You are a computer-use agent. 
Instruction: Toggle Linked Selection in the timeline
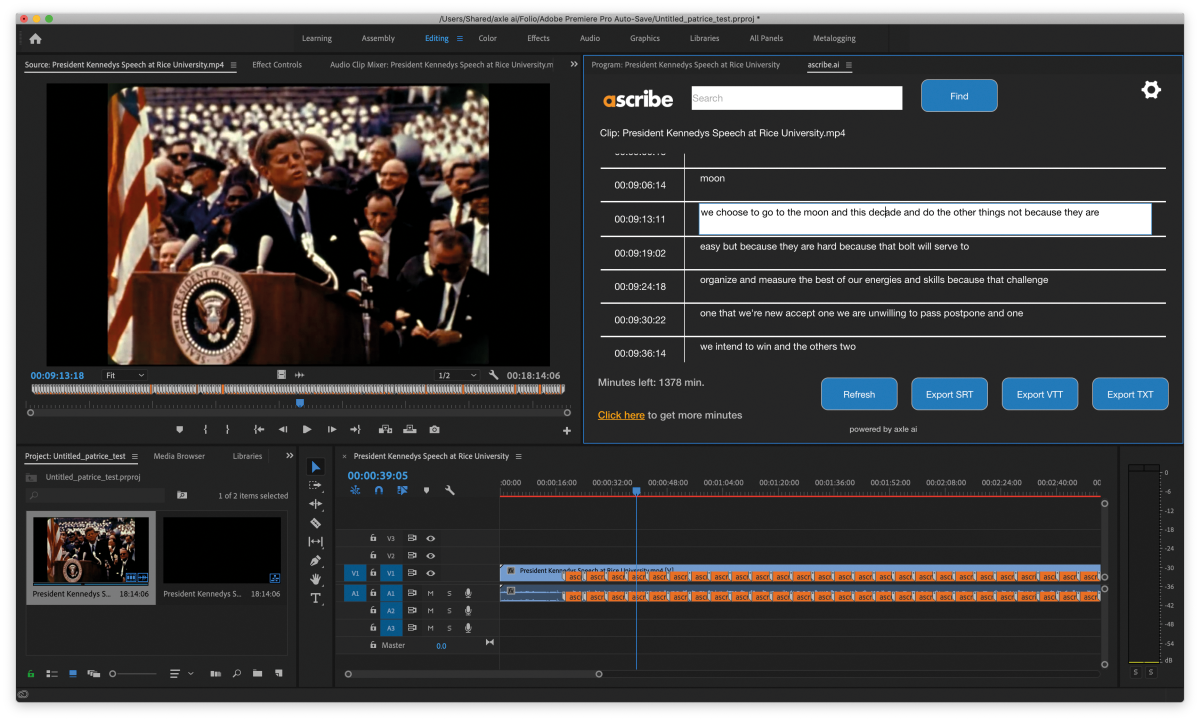(x=402, y=490)
